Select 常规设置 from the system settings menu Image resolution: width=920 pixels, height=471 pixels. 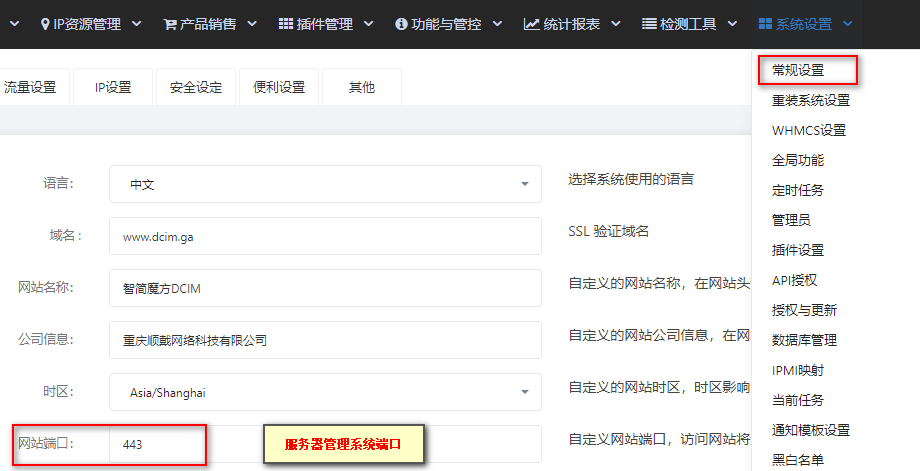click(798, 70)
